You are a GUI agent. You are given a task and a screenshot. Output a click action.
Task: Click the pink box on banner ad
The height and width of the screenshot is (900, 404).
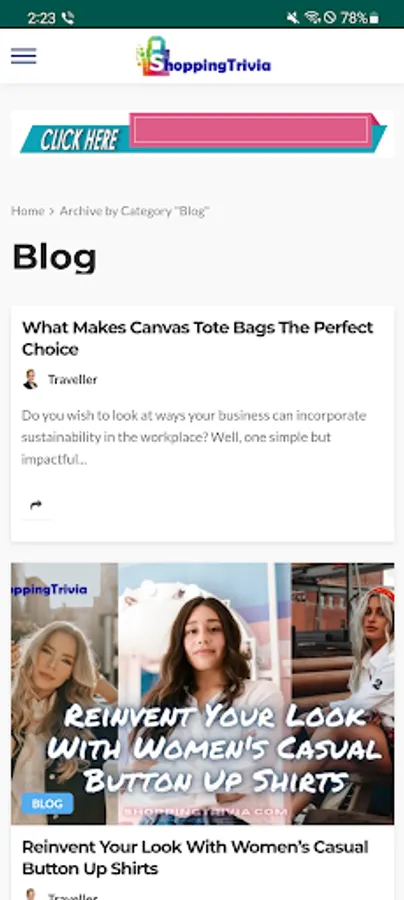coord(251,130)
